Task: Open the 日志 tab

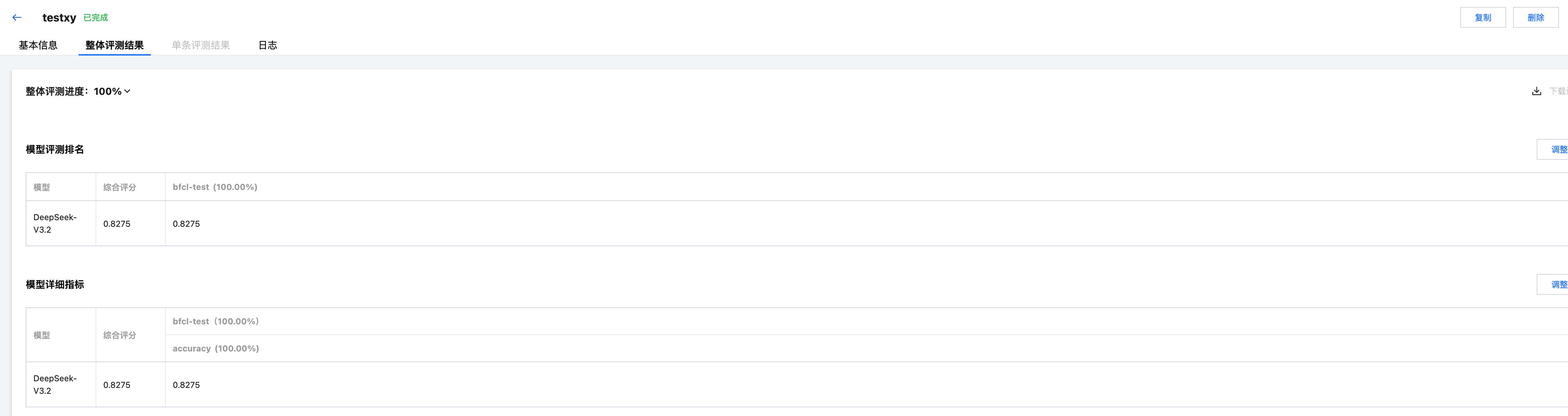Action: (267, 45)
